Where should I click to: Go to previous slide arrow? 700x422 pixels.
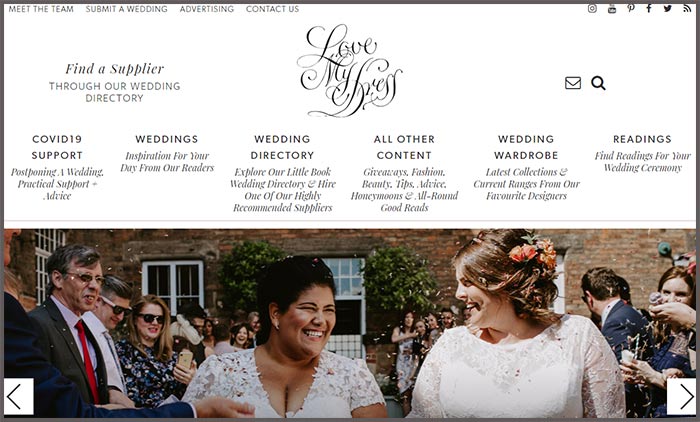pos(19,396)
